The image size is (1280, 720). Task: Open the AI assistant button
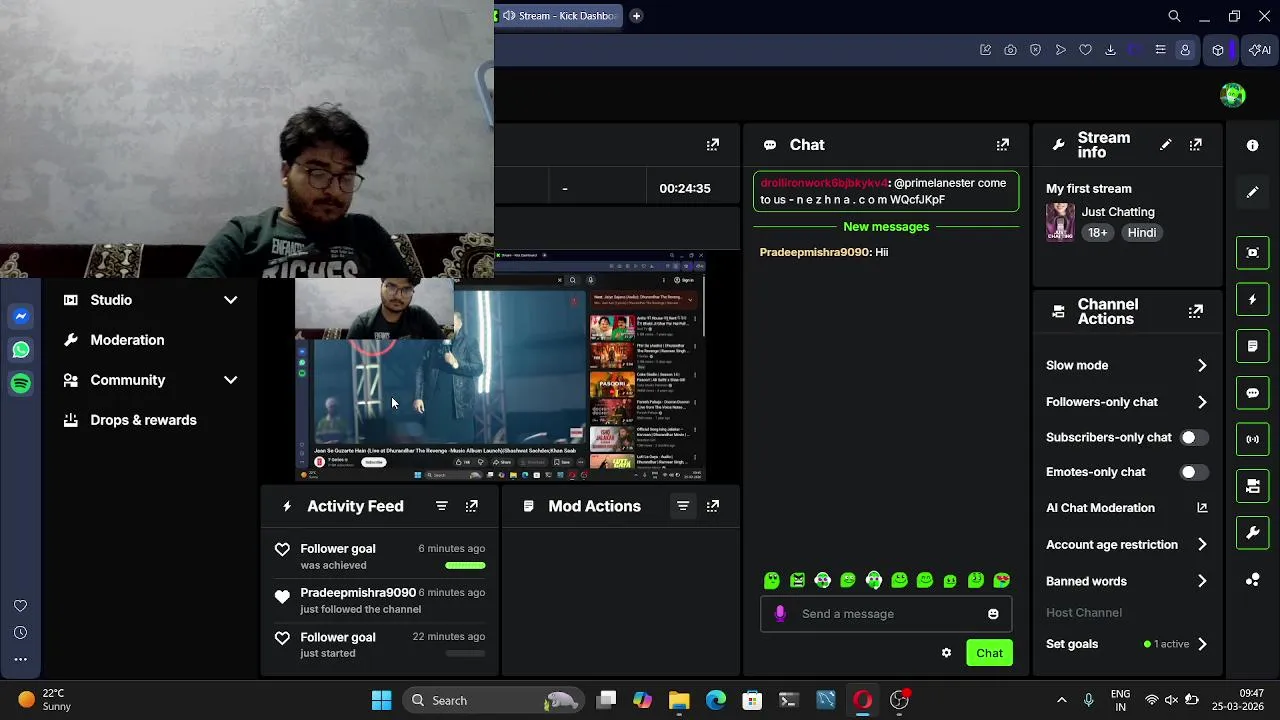1260,50
